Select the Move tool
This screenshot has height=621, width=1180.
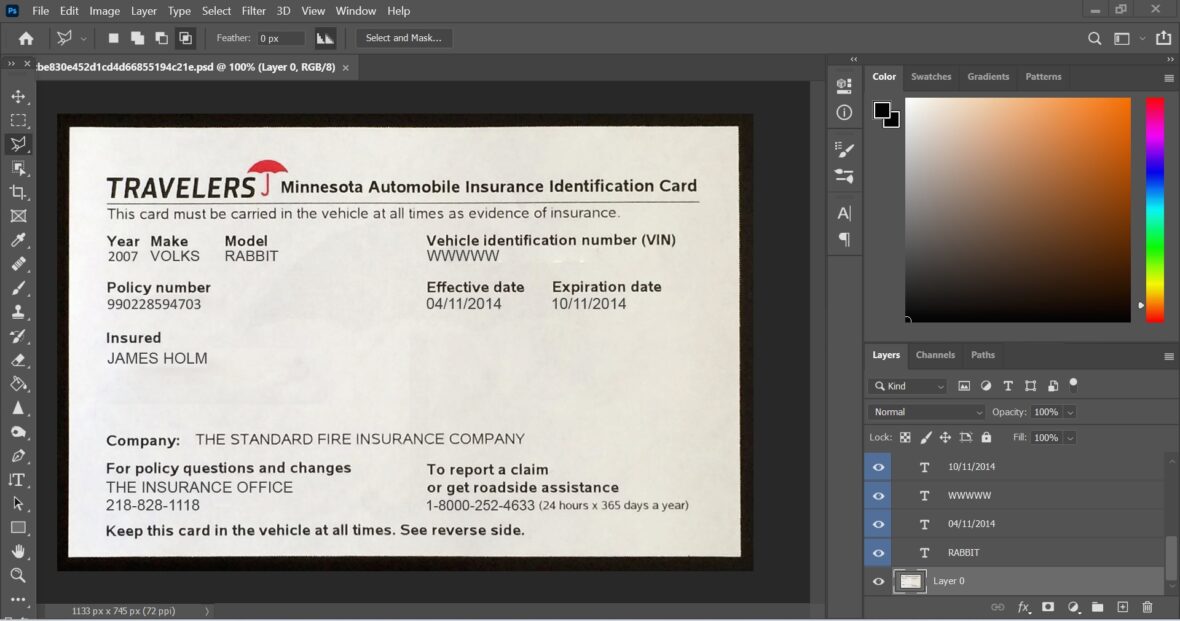pos(18,96)
